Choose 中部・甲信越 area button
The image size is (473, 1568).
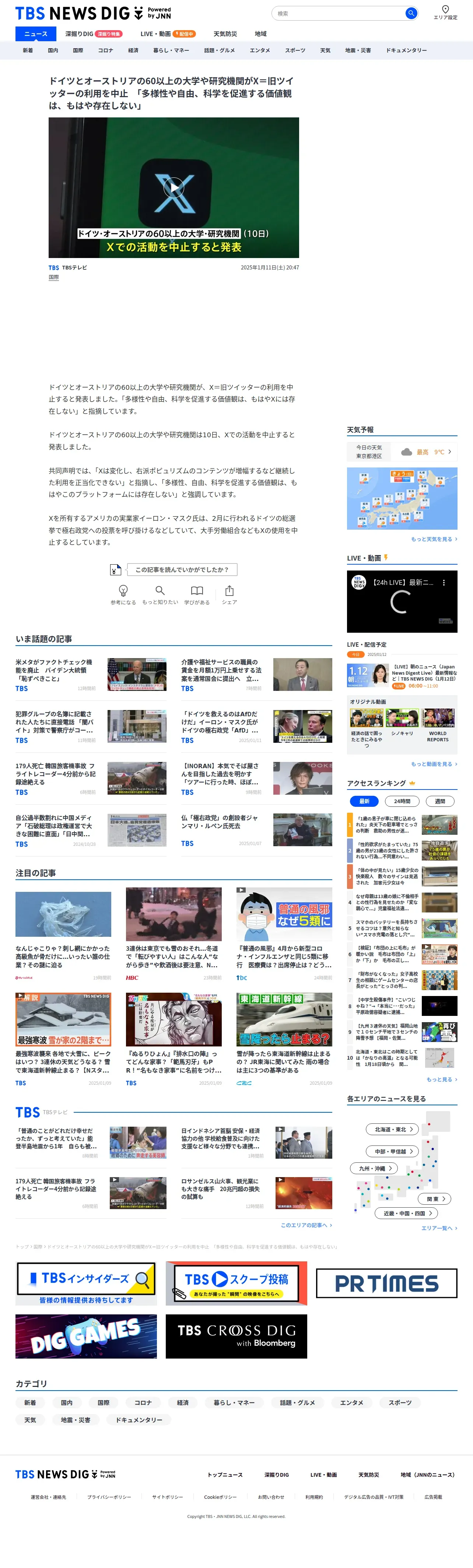point(392,1151)
